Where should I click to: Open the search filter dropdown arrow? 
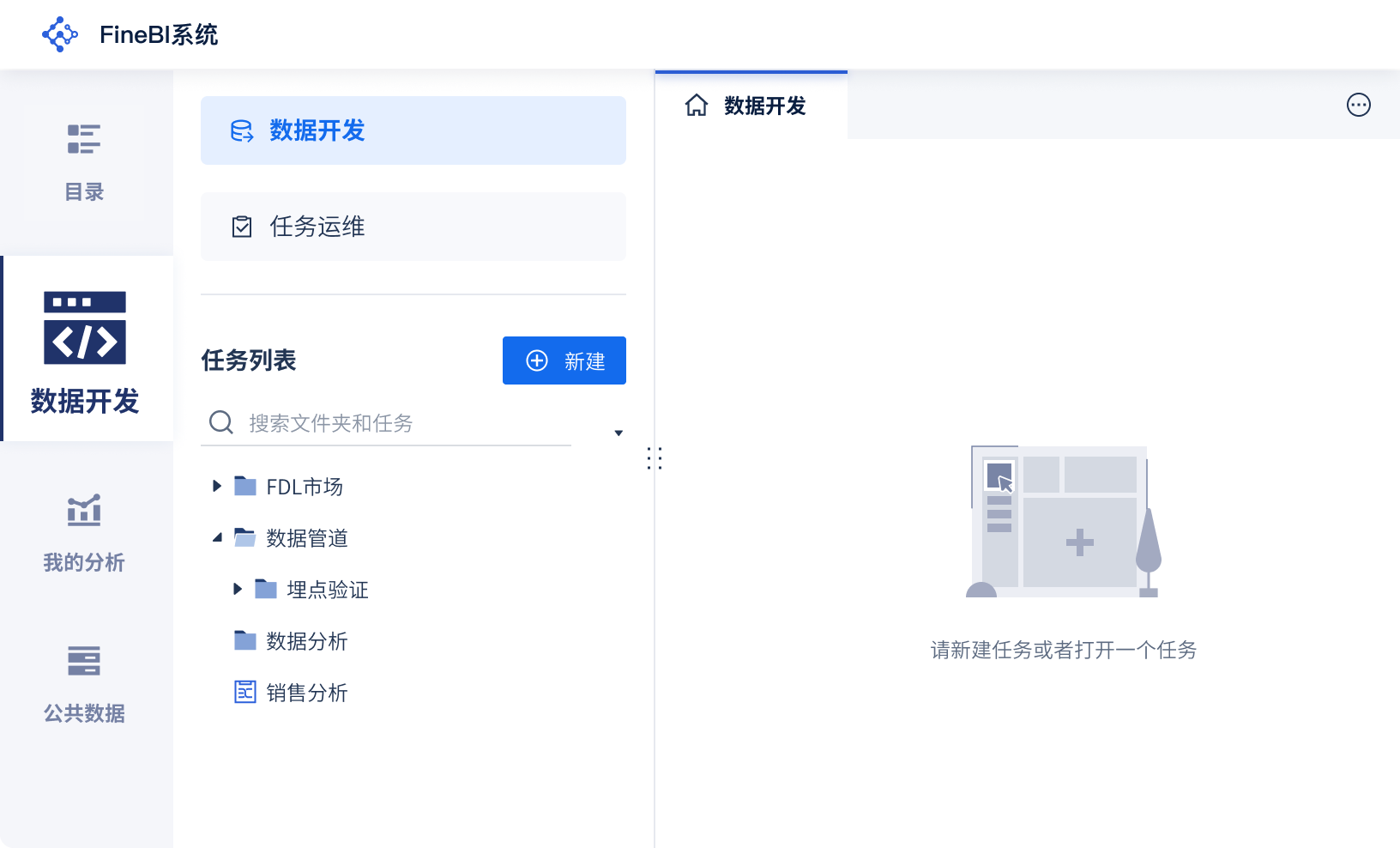[x=619, y=433]
